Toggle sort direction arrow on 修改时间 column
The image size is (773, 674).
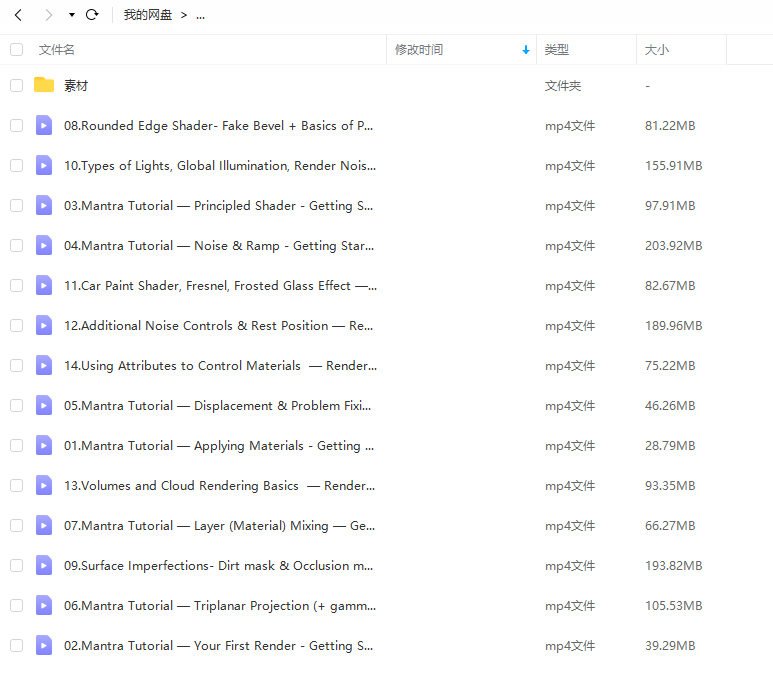pos(526,50)
